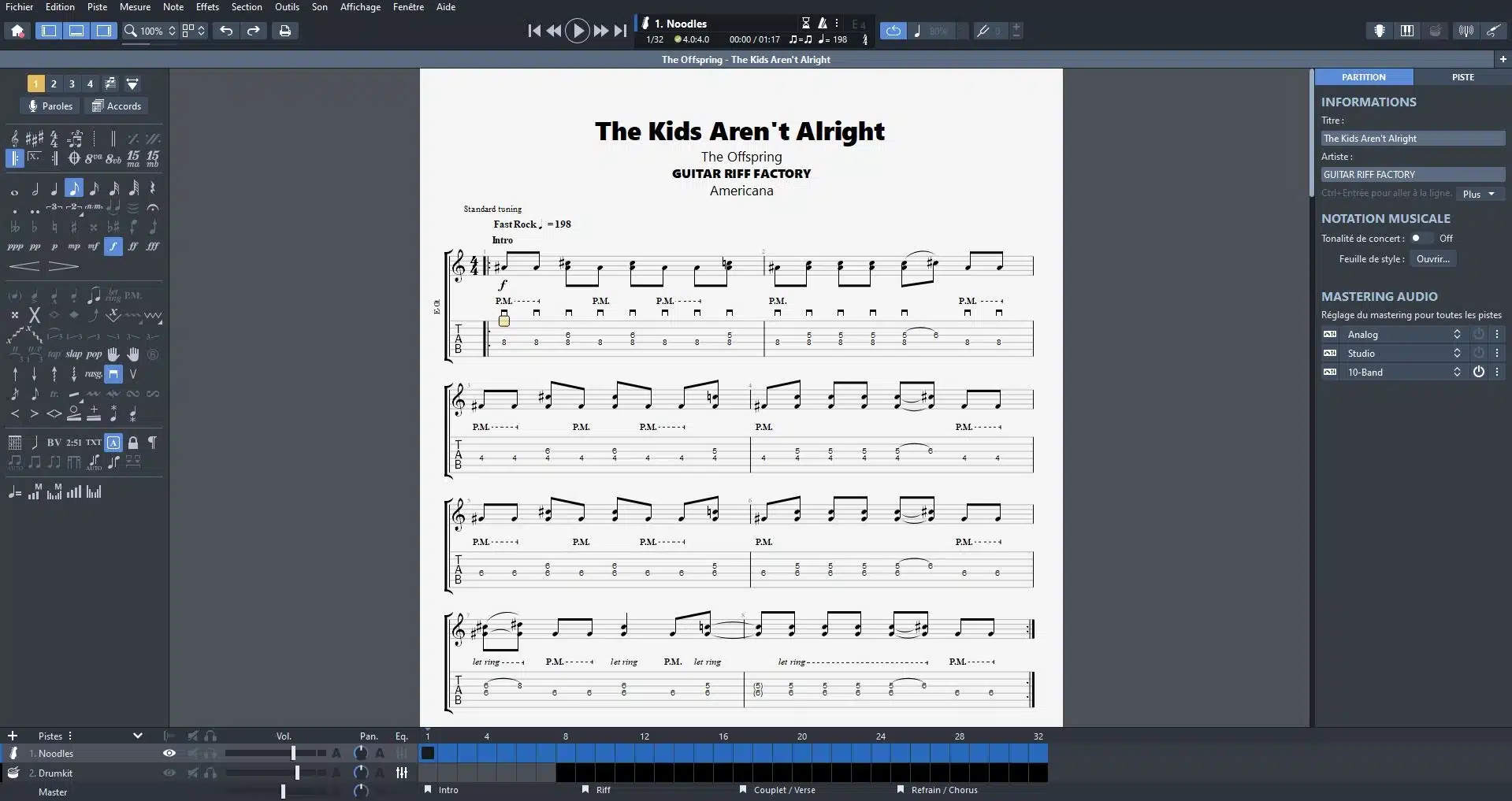Click the chord diagram grid icon
The height and width of the screenshot is (801, 1512).
point(15,442)
